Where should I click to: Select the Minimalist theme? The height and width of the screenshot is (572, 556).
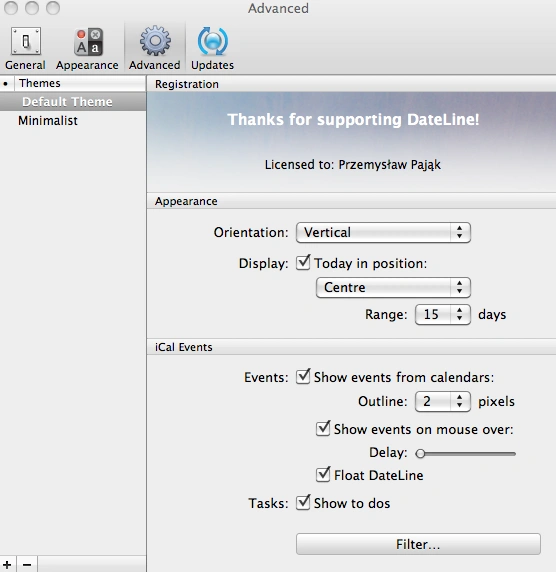coord(48,120)
